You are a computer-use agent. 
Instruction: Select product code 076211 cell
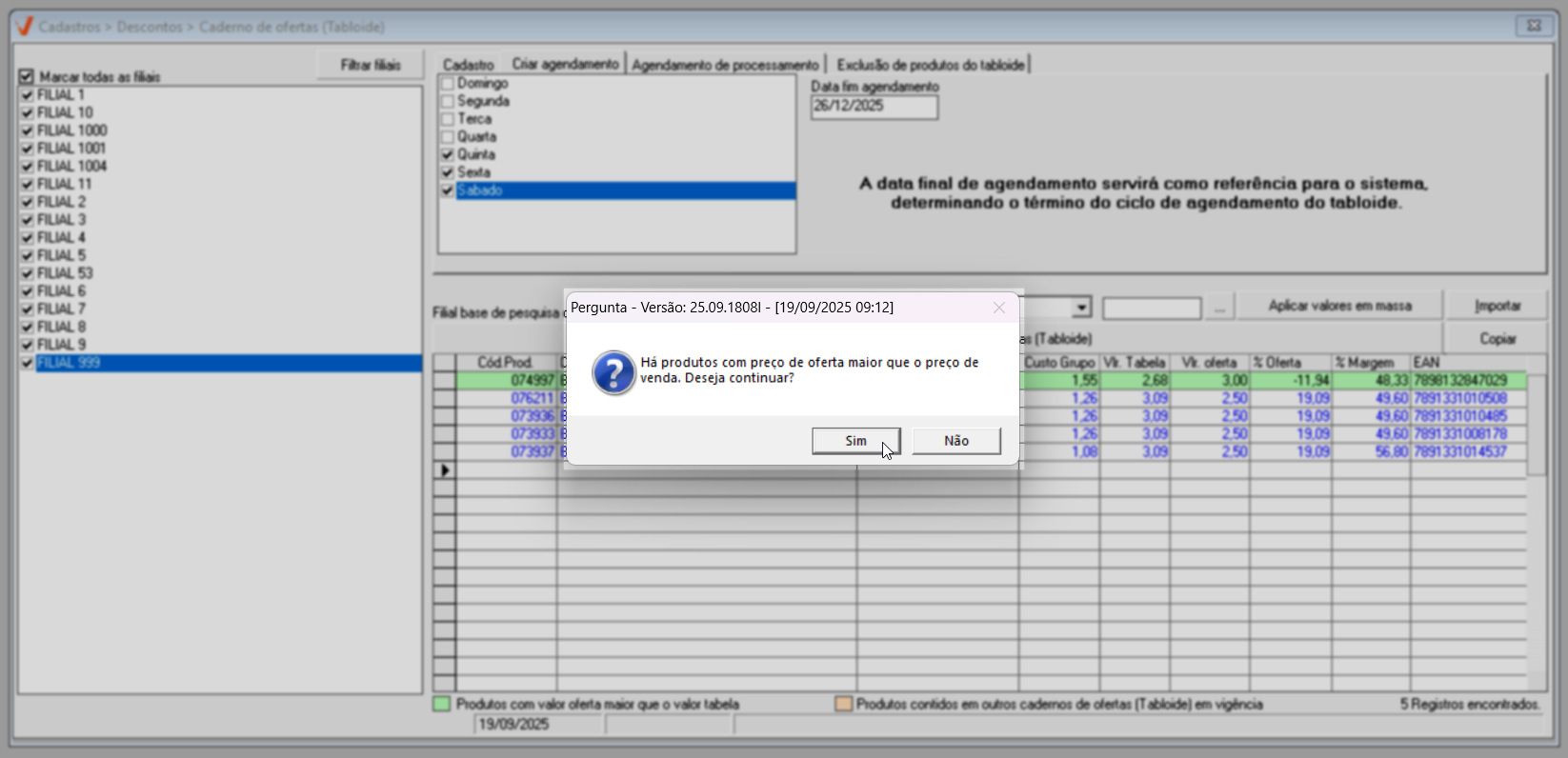[x=507, y=398]
